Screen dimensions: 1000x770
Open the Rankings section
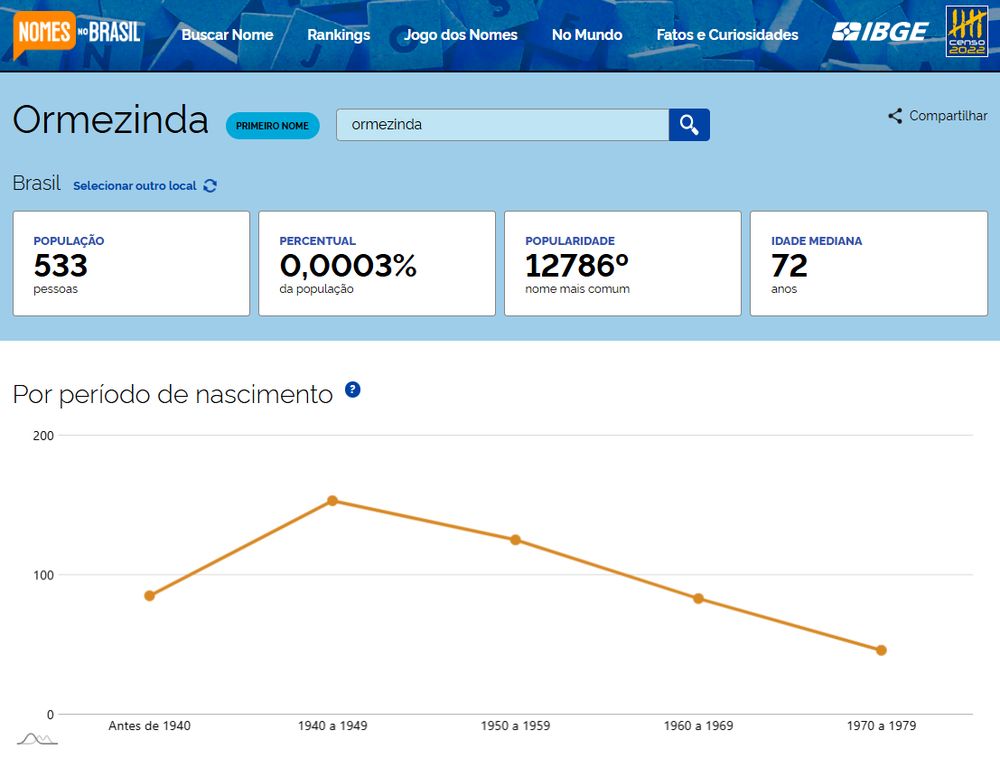[338, 35]
